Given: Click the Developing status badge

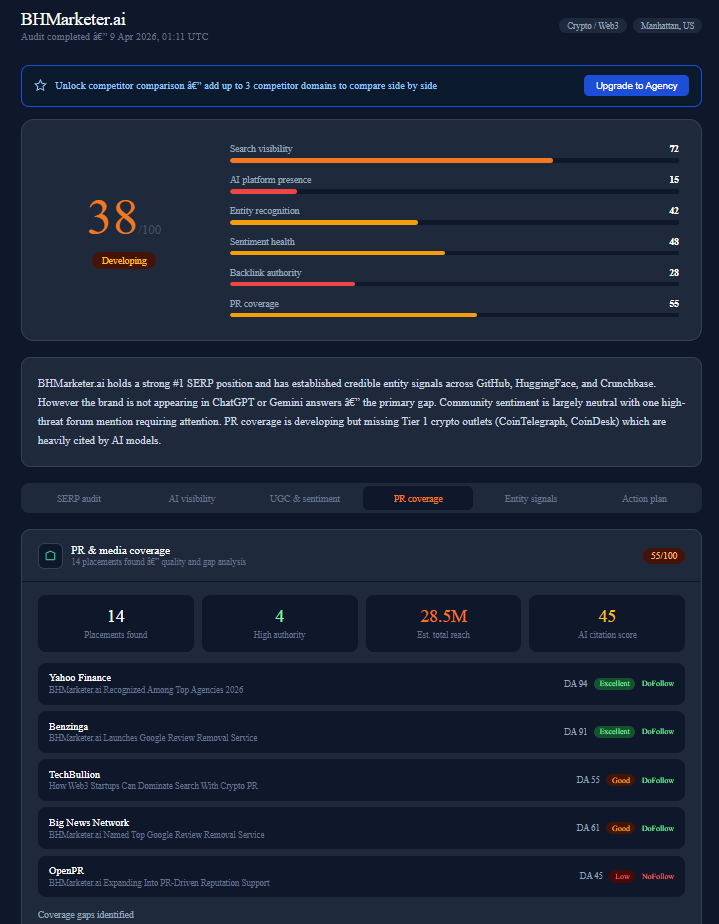Looking at the screenshot, I should pyautogui.click(x=124, y=260).
